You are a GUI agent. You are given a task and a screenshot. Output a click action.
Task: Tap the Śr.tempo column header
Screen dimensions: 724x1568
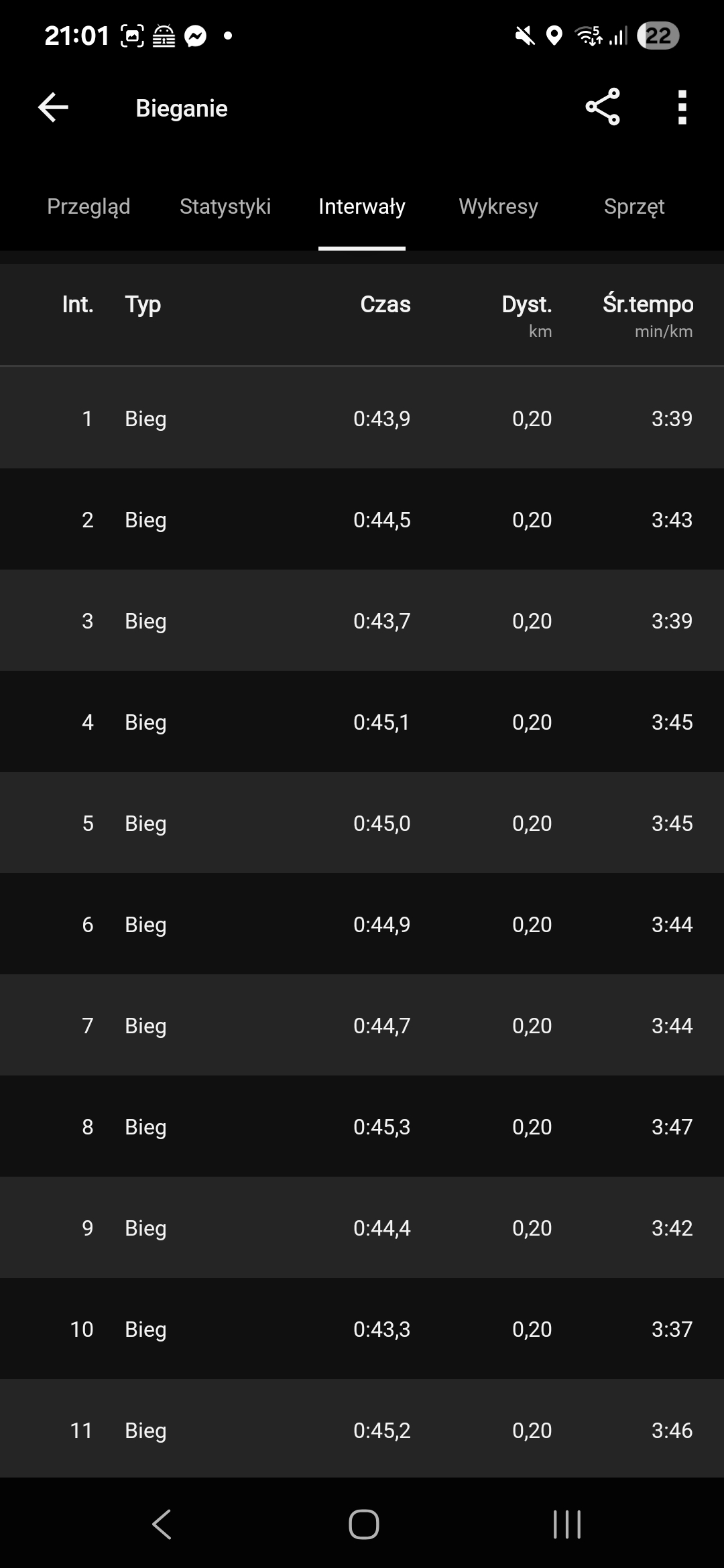(648, 306)
